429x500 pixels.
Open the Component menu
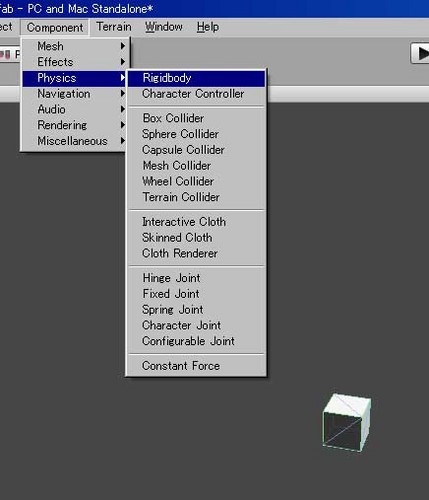pyautogui.click(x=55, y=27)
